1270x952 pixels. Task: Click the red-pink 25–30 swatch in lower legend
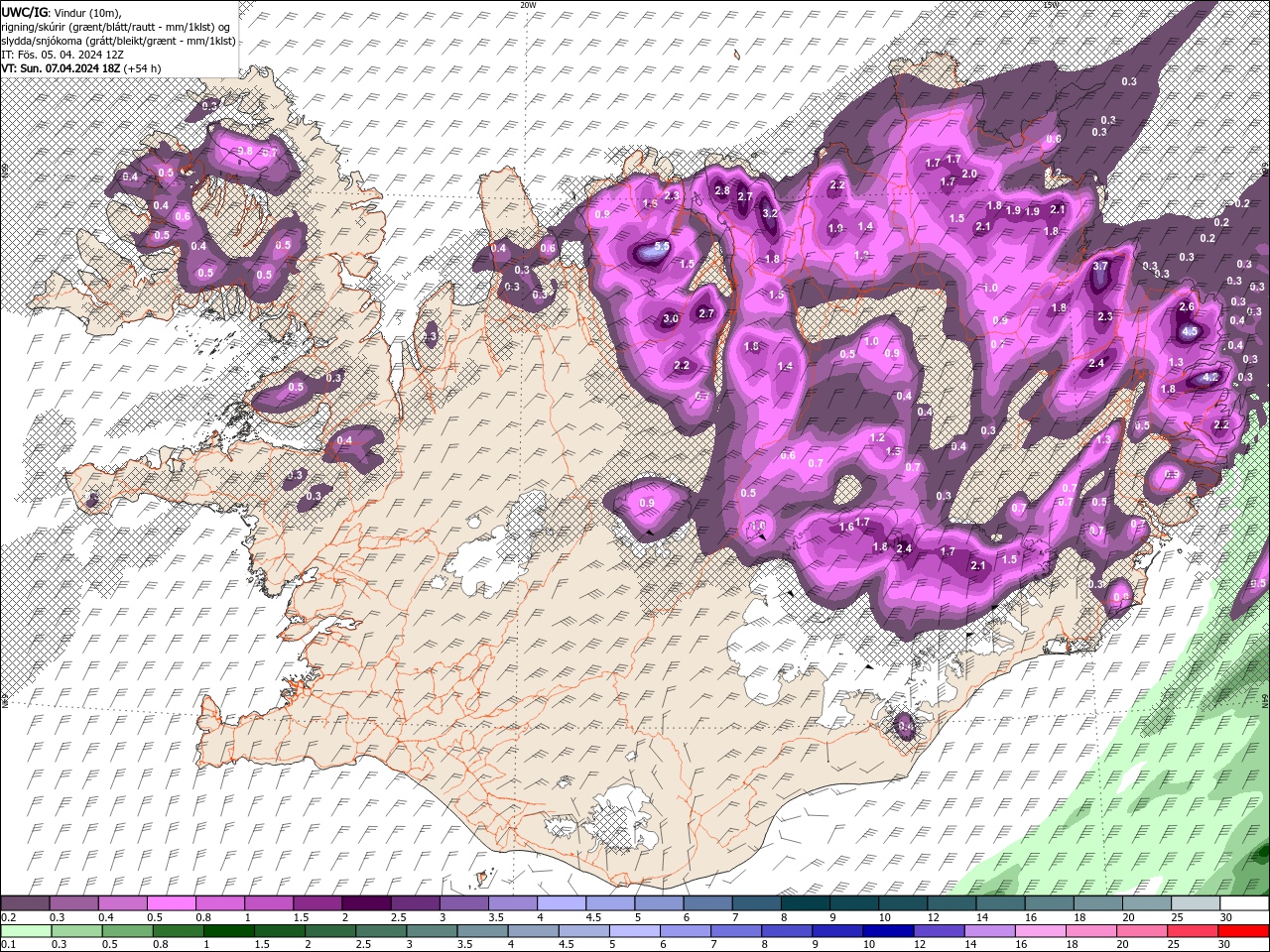(1193, 930)
